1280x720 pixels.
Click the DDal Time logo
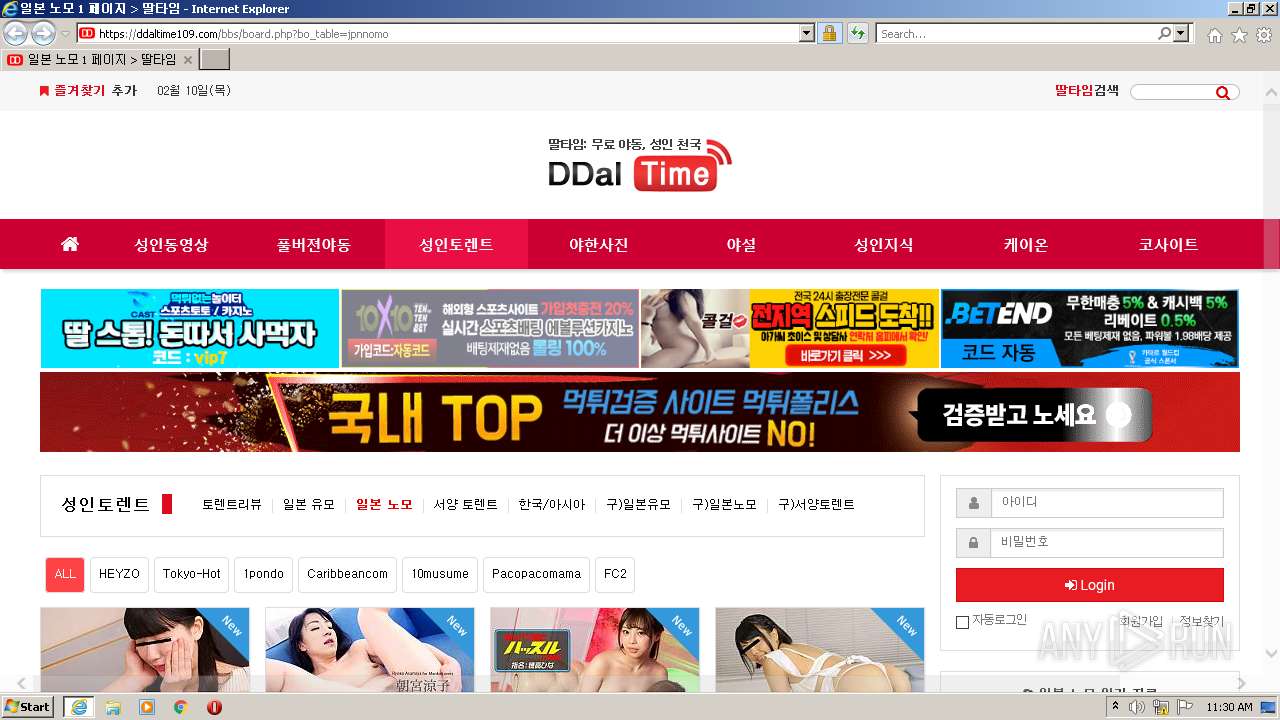(640, 165)
